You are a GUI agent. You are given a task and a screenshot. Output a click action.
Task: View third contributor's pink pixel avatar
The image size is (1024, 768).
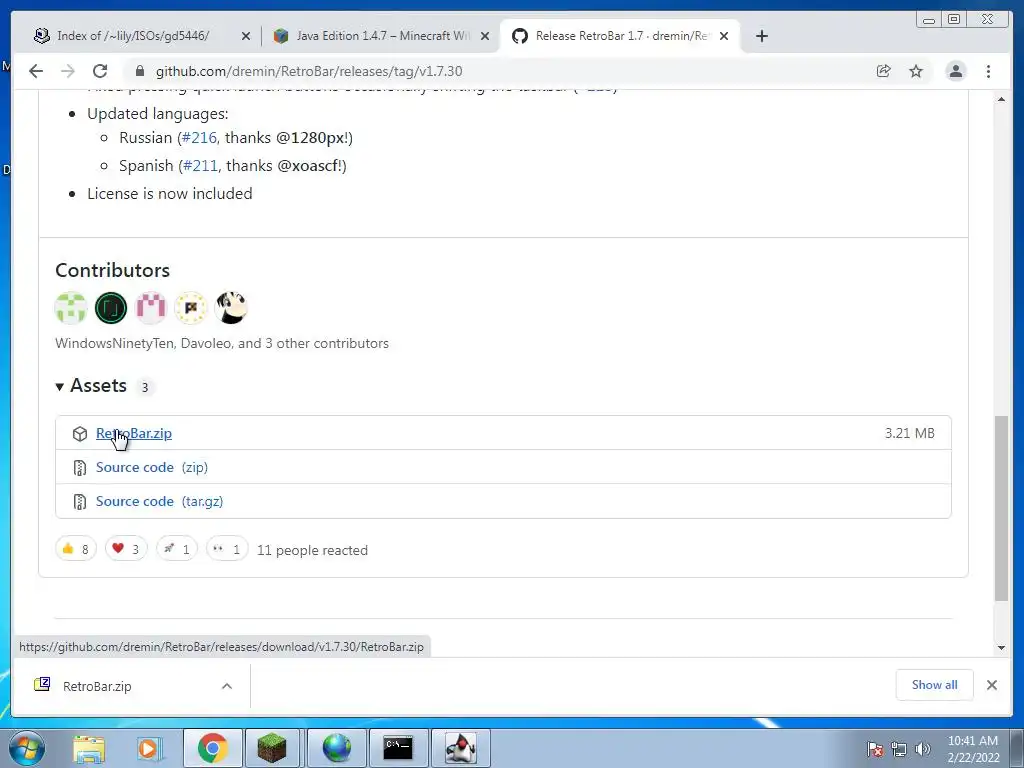[151, 308]
